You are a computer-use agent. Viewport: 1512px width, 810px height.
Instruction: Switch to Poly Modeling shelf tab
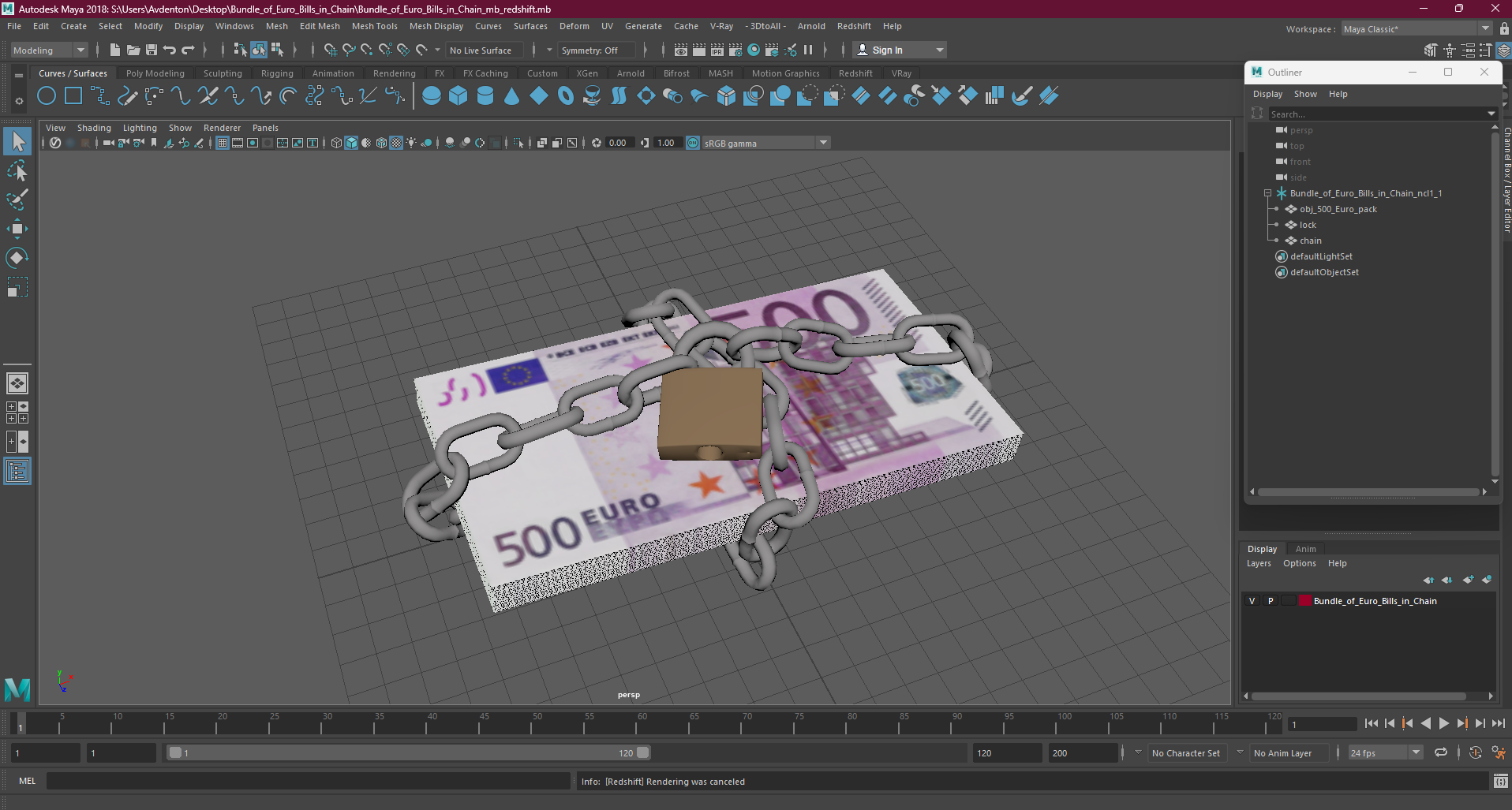click(x=155, y=73)
